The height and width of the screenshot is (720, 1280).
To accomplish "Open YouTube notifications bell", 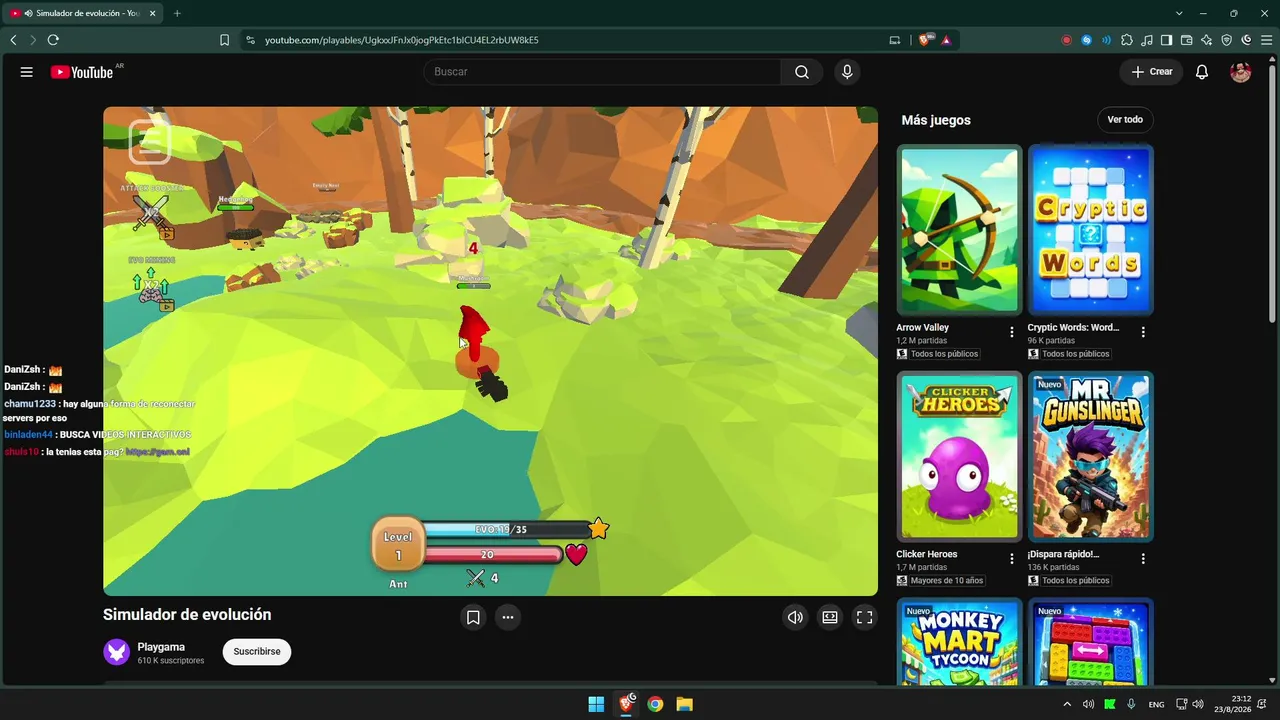I will [1202, 72].
